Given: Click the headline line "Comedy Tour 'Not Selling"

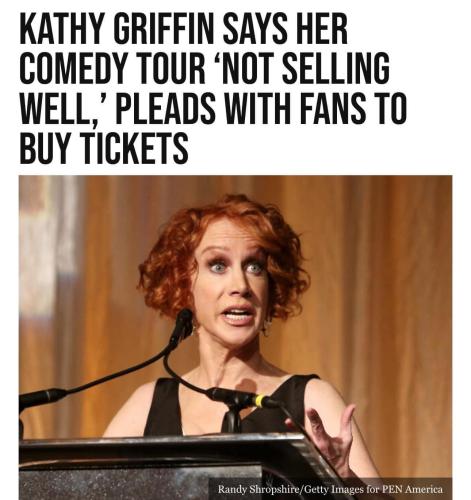Looking at the screenshot, I should [x=204, y=68].
